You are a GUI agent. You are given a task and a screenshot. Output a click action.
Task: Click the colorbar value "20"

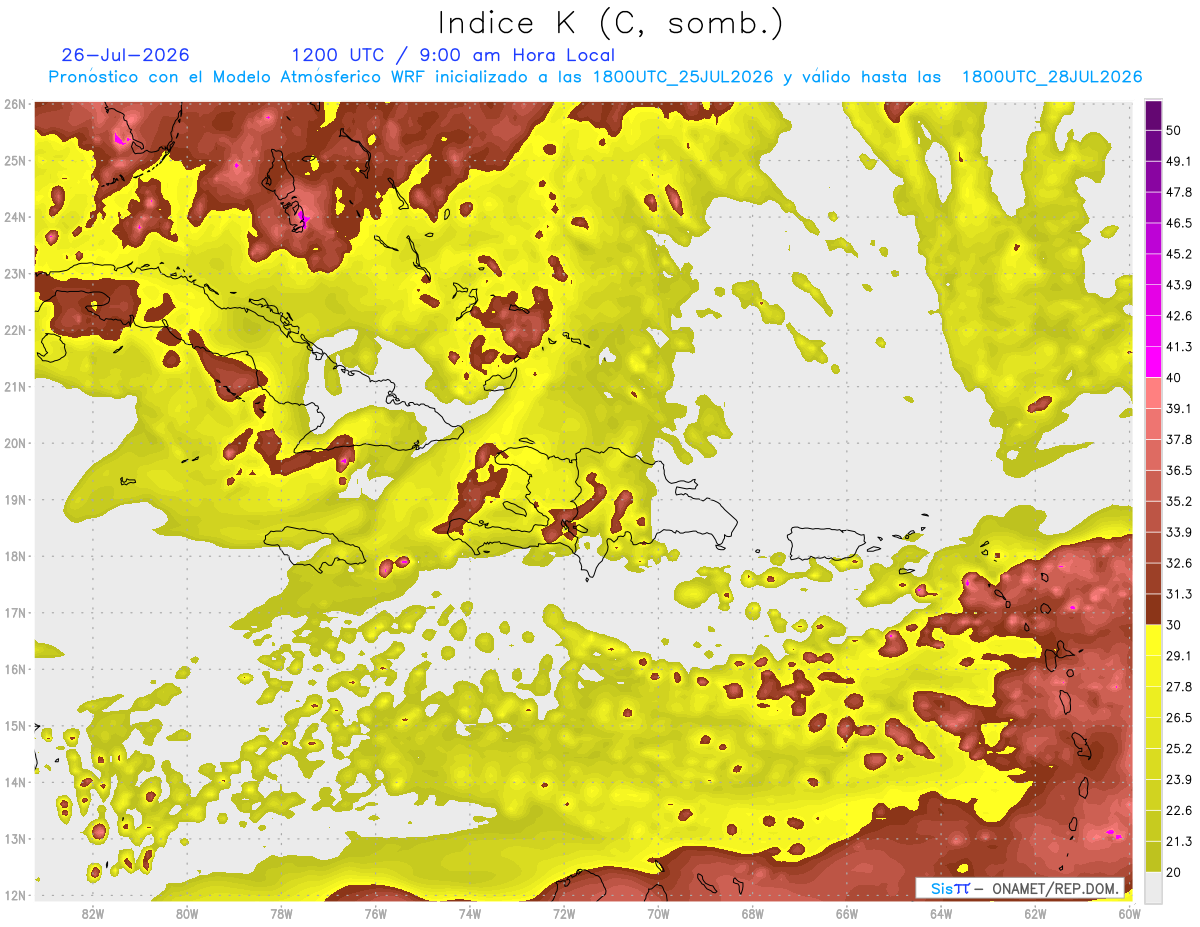click(x=1176, y=872)
